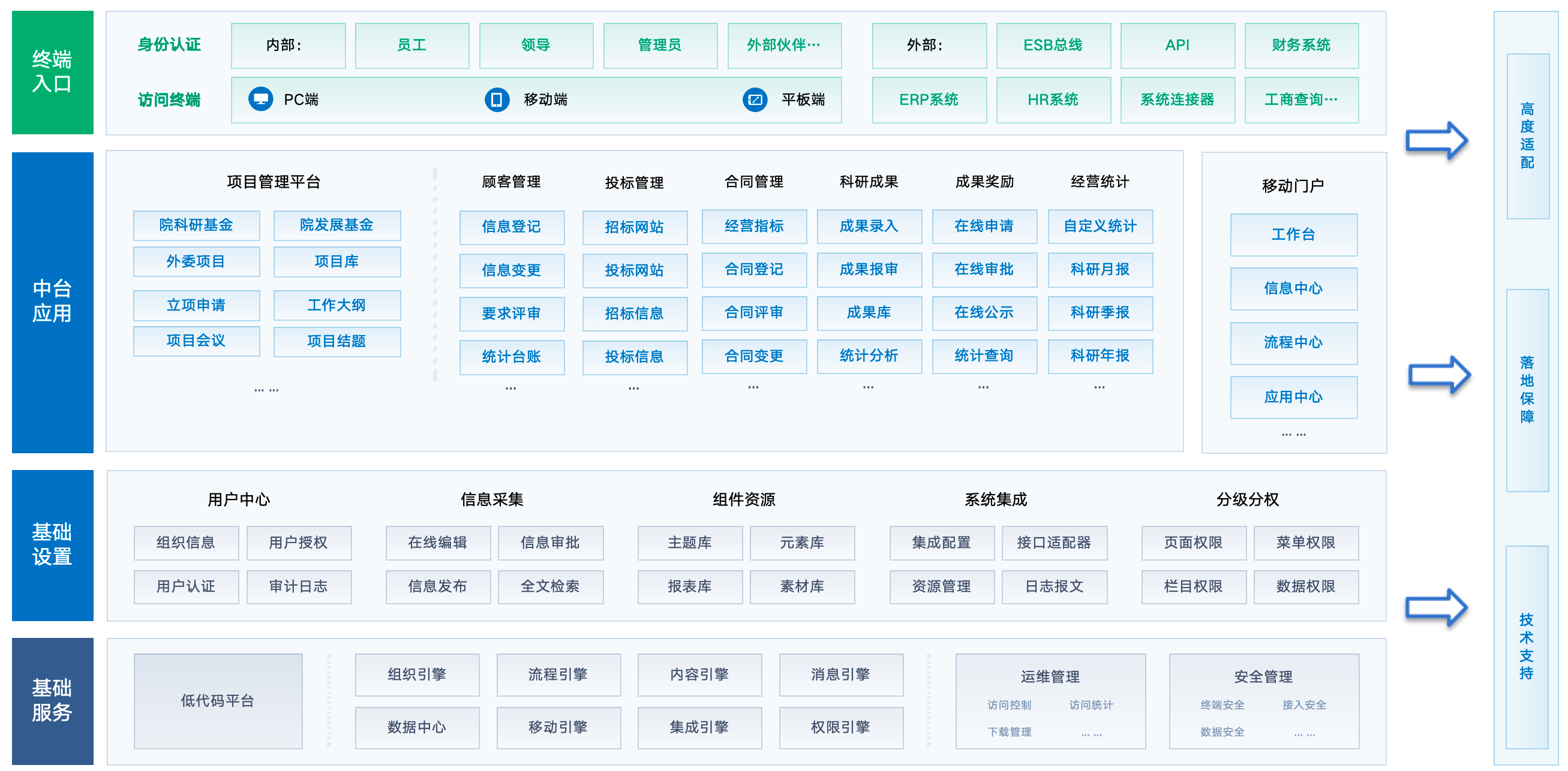Viewport: 1568px width, 771px height.
Task: Click 访问控制 under 运维管理
Action: [x=1010, y=704]
